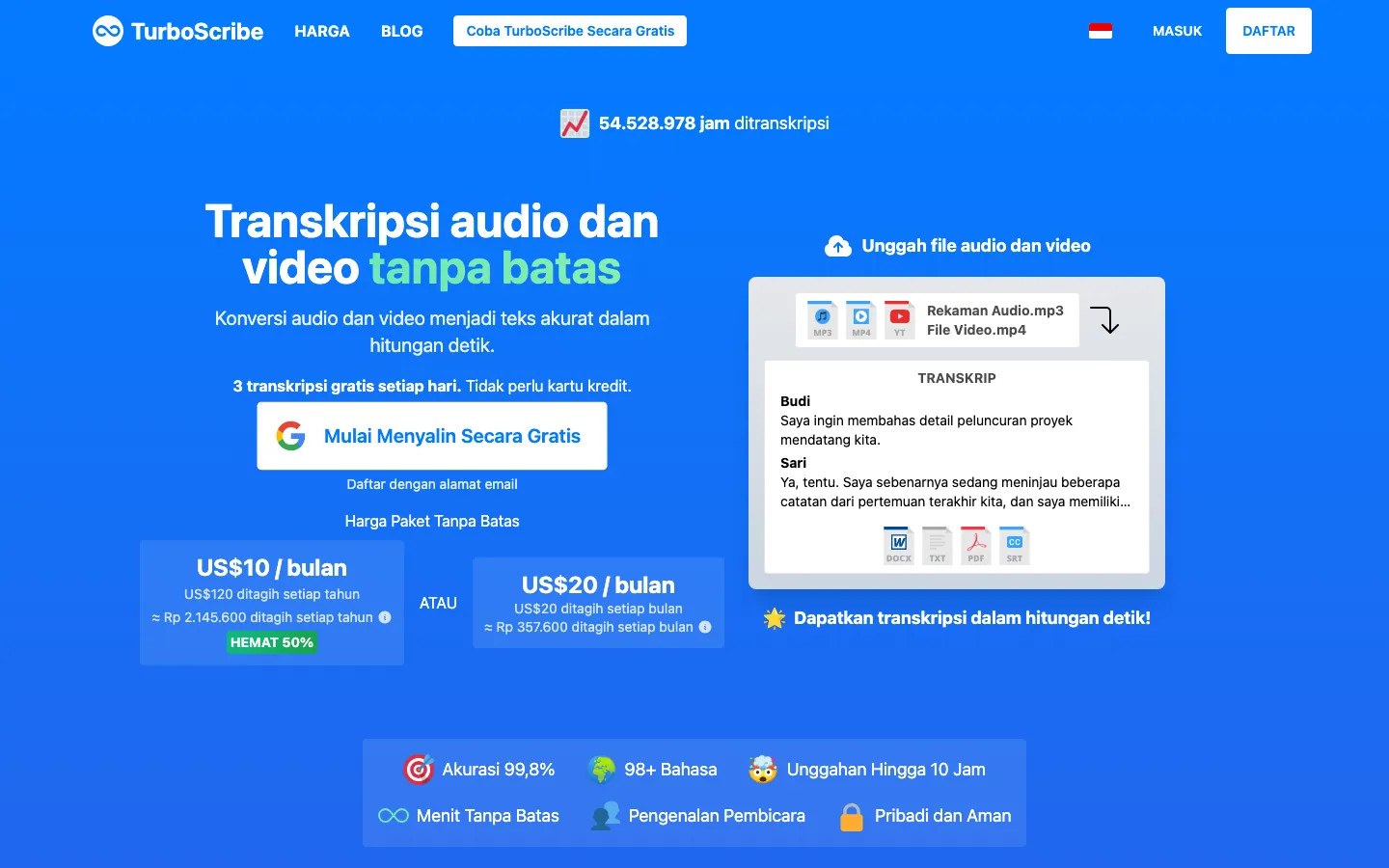The width and height of the screenshot is (1389, 868).
Task: Click info icon beside Rp 2.145.600
Action: click(x=385, y=617)
